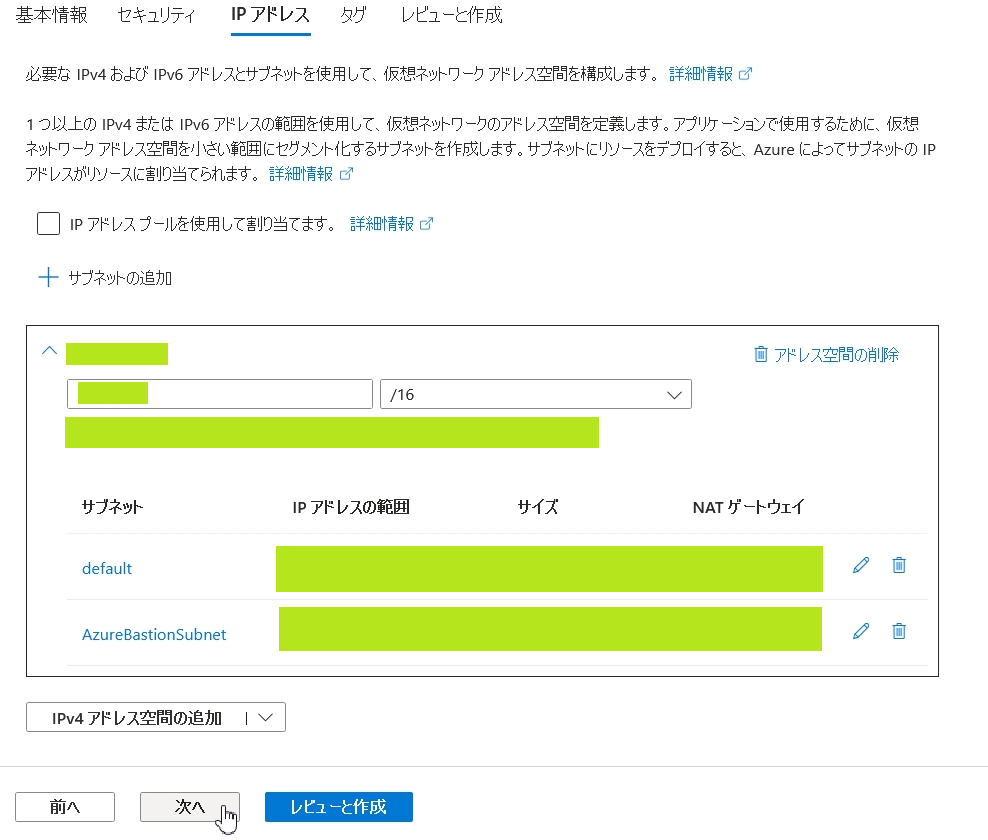This screenshot has width=988, height=840.
Task: Click the trash icon for default subnet
Action: coord(898,565)
